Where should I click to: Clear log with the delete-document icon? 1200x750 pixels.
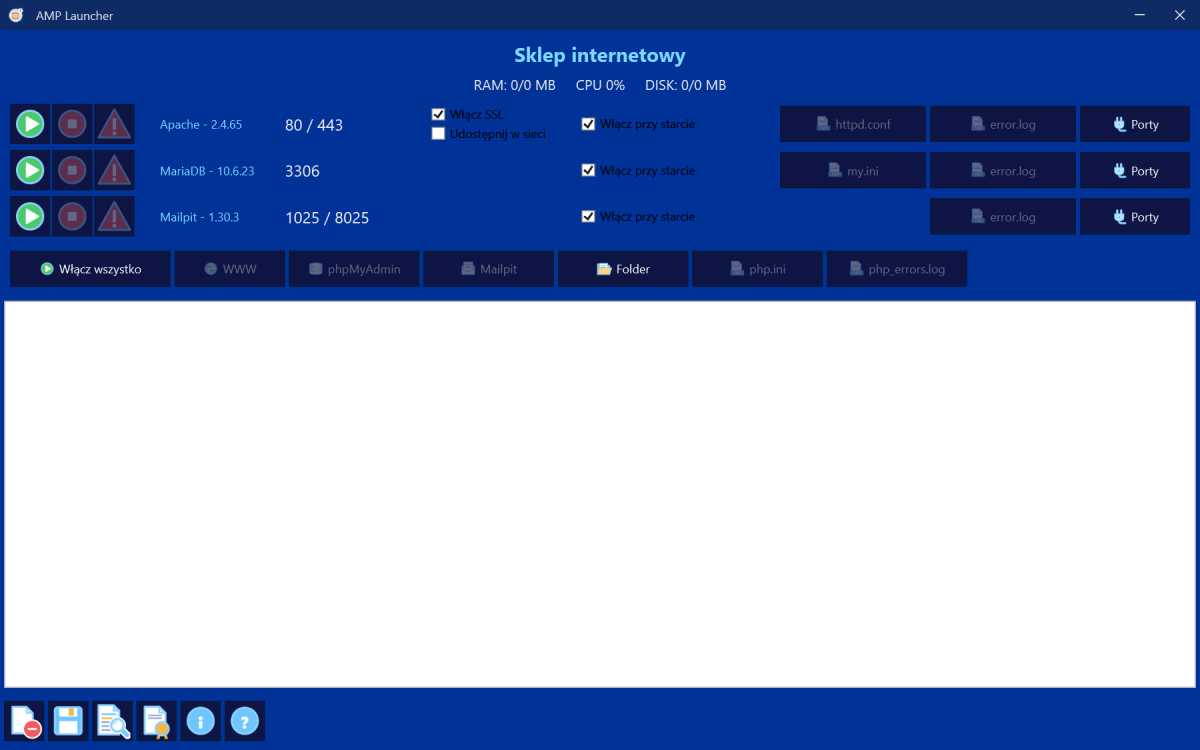25,721
